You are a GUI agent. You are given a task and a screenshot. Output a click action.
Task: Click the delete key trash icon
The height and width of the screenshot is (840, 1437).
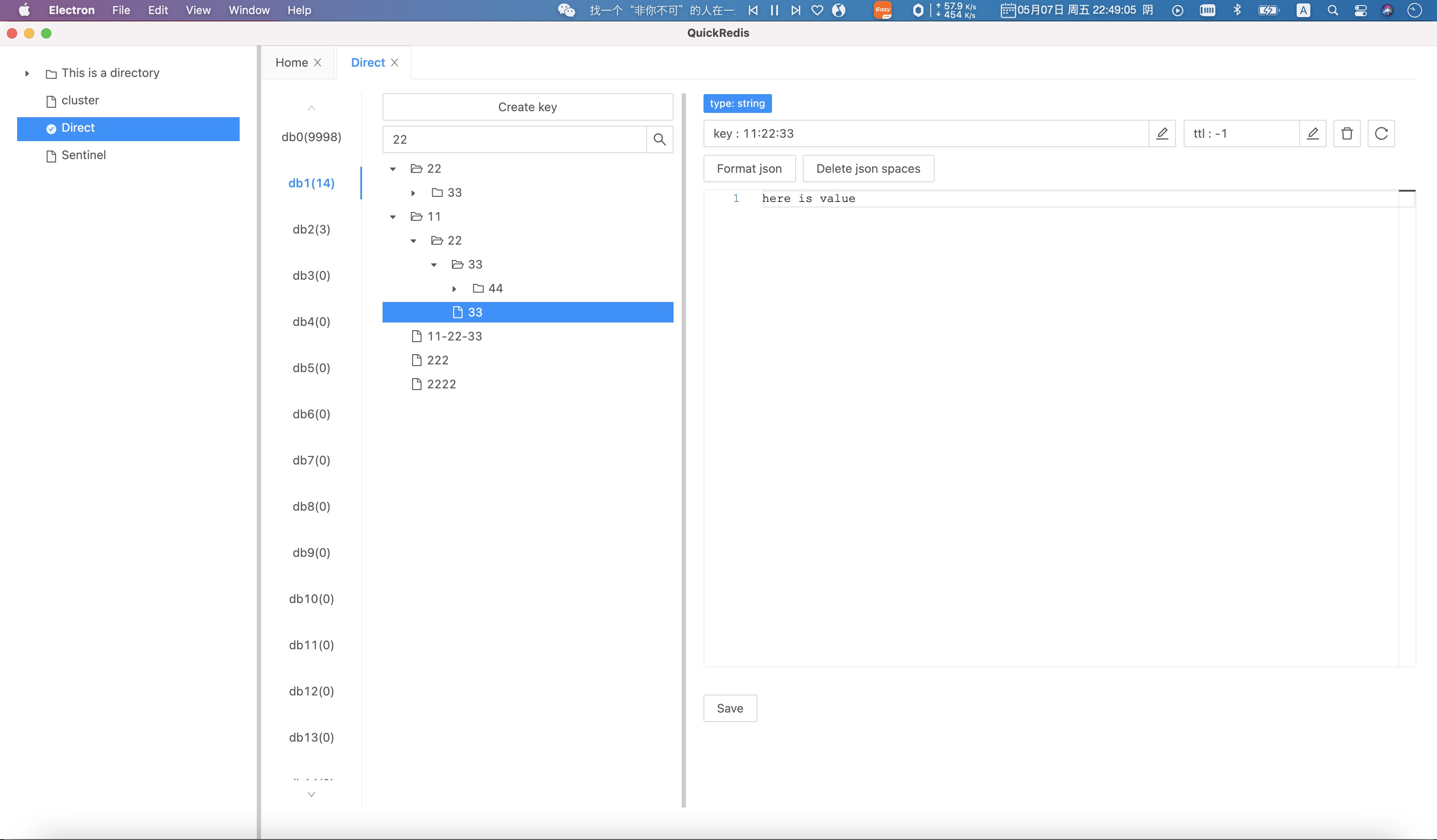(1347, 133)
